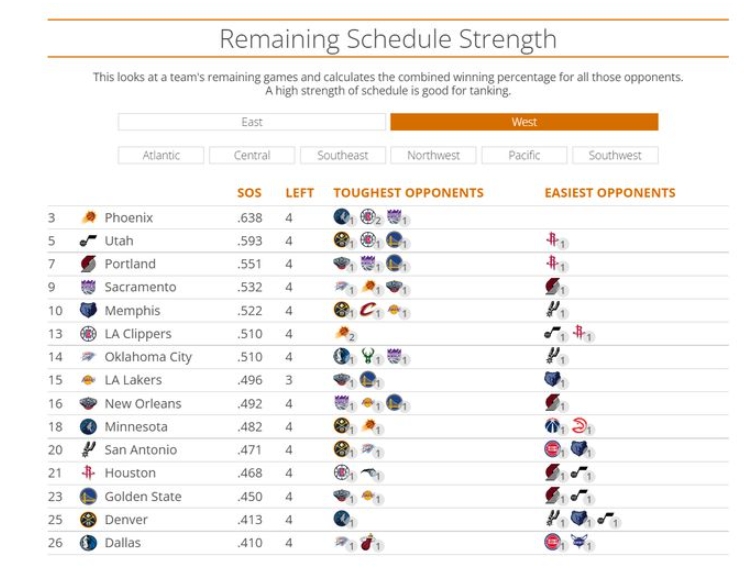Viewport: 744px width, 568px height.
Task: Switch to the East conference tab
Action: (x=251, y=122)
